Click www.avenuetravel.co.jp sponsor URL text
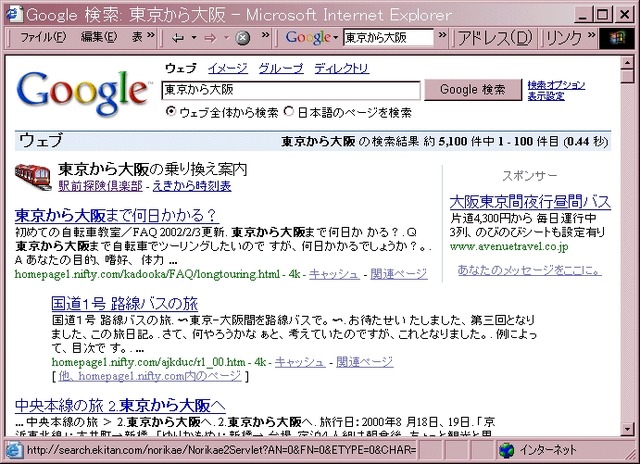 [509, 246]
